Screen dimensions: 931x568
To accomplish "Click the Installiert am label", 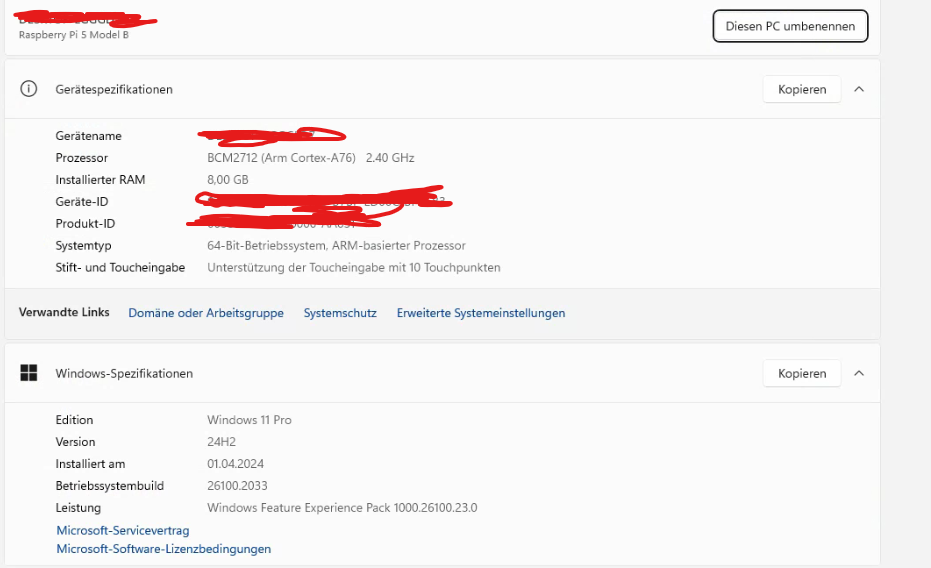I will pyautogui.click(x=90, y=464).
